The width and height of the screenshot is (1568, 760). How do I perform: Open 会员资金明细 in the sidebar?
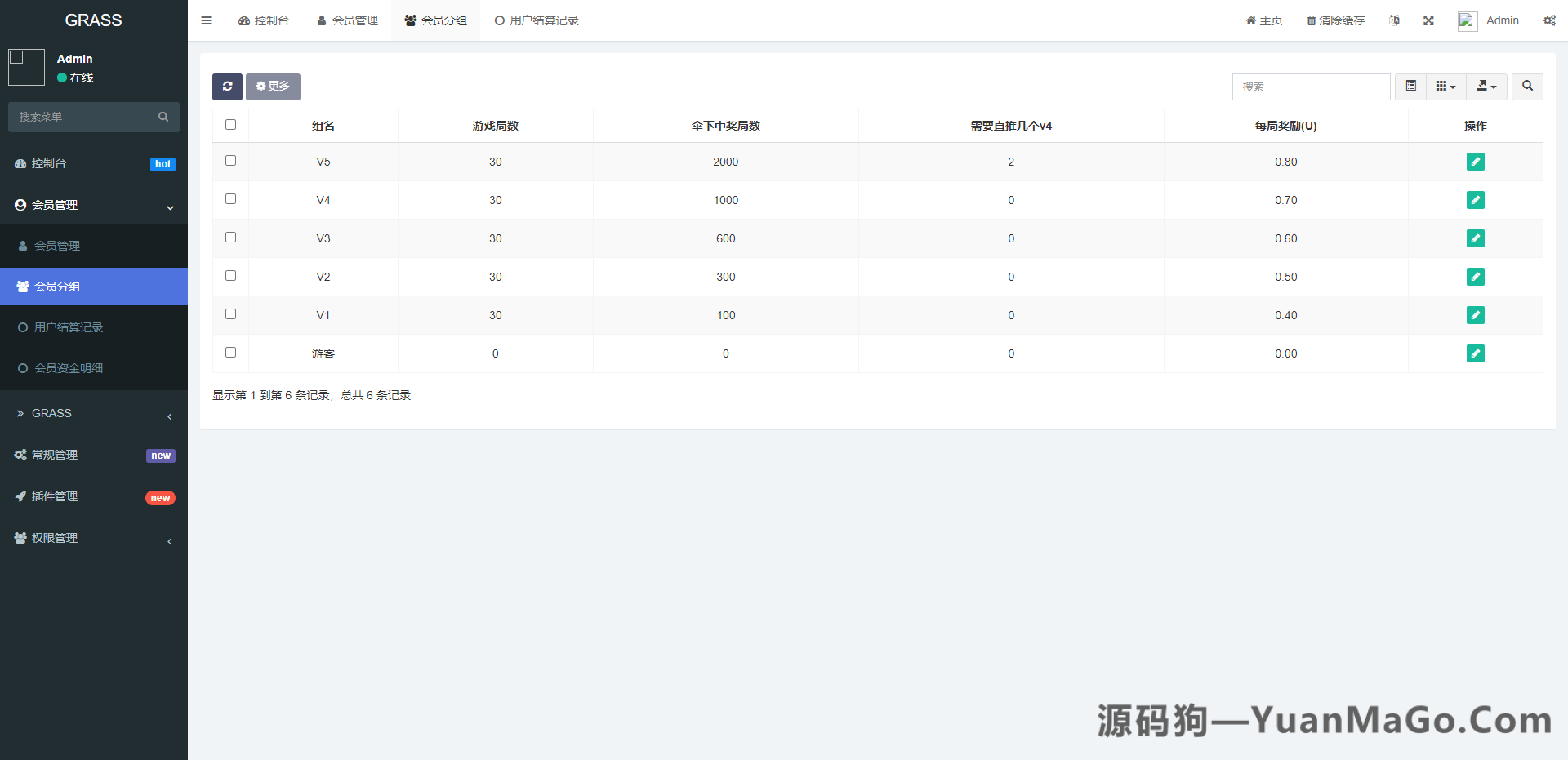tap(69, 367)
